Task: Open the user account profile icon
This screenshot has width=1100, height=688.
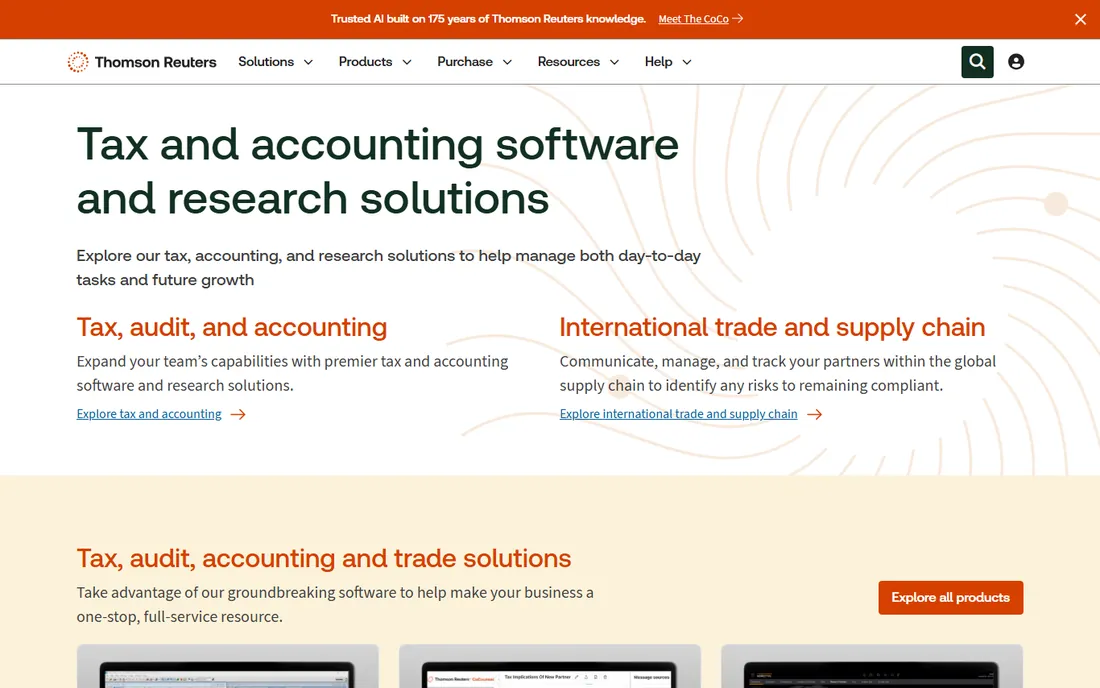Action: pyautogui.click(x=1016, y=62)
